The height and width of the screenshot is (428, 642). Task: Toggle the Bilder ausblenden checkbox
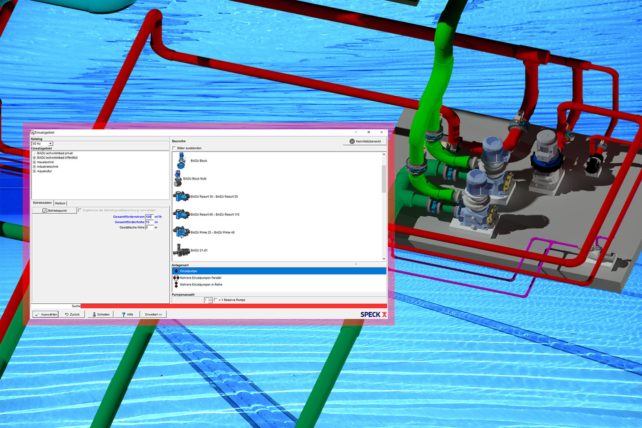click(176, 147)
